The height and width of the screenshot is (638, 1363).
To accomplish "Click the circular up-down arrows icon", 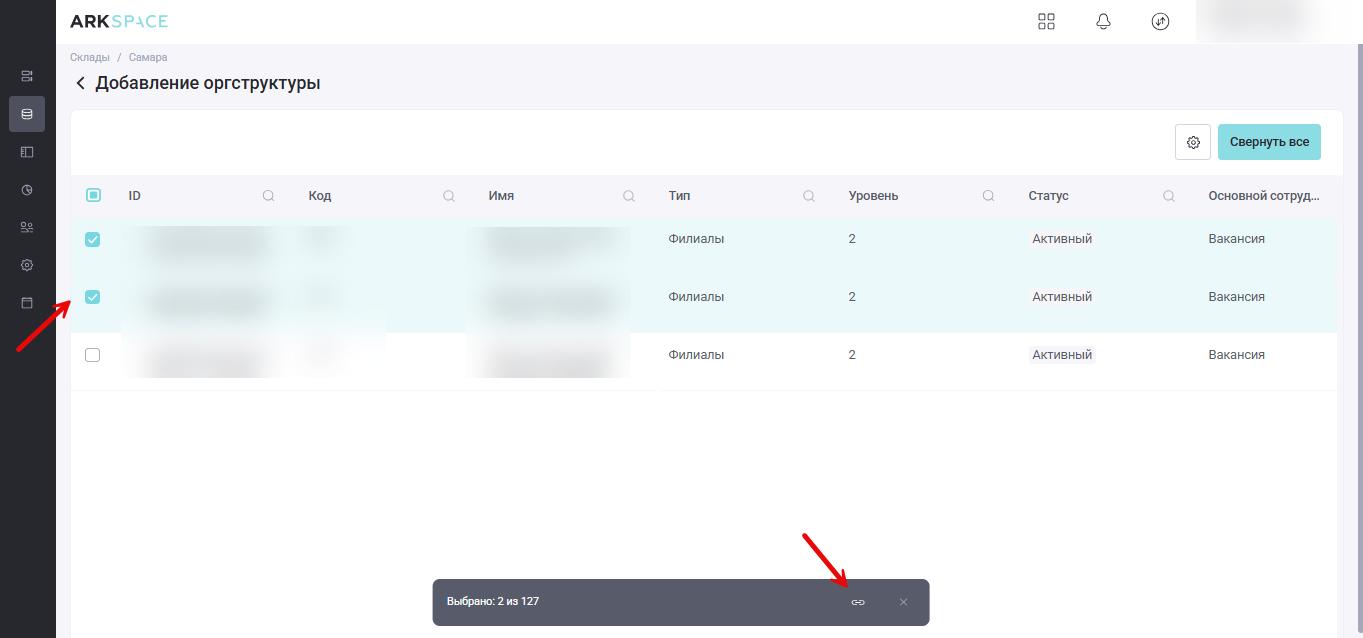I will pyautogui.click(x=1160, y=21).
